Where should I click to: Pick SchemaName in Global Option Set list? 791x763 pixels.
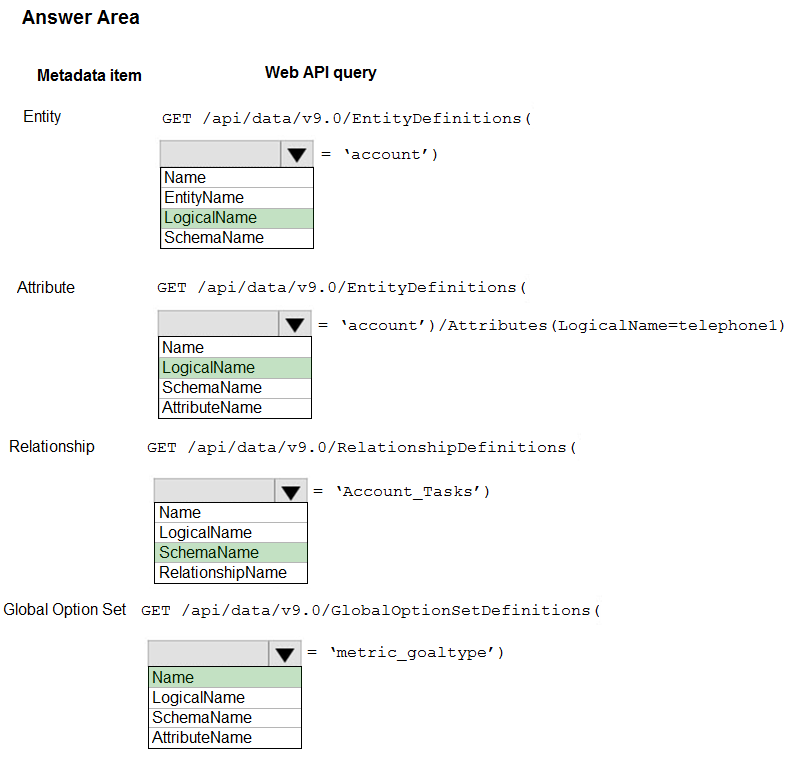pos(225,718)
